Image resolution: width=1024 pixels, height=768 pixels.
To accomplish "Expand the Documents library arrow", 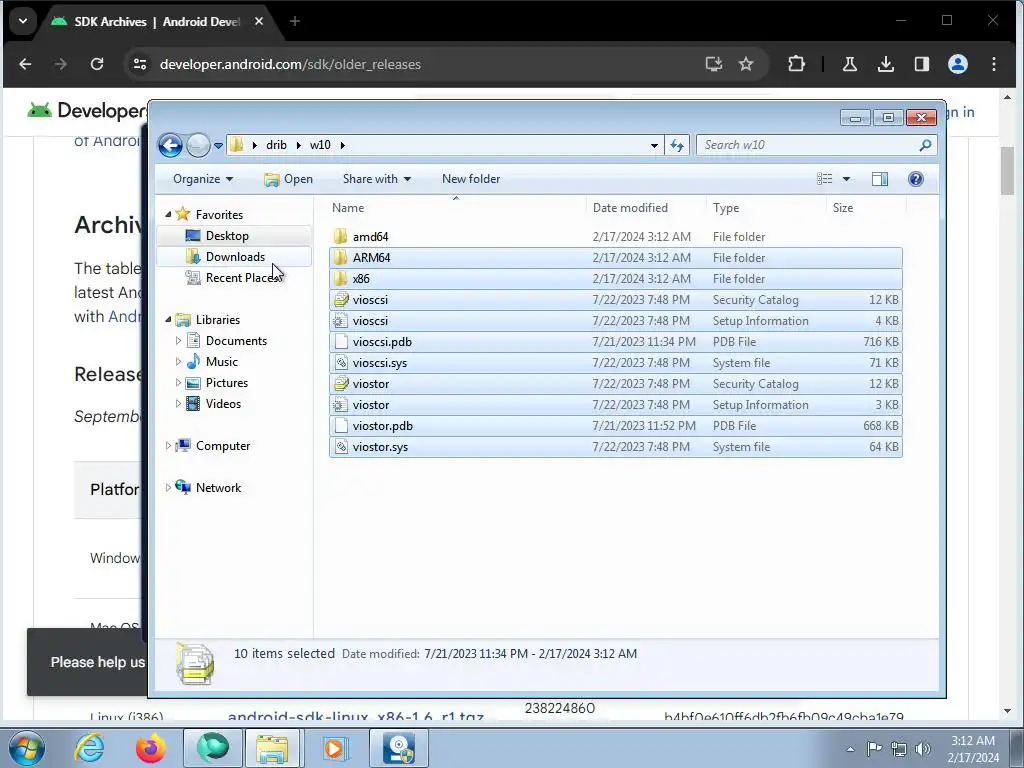I will tap(178, 340).
